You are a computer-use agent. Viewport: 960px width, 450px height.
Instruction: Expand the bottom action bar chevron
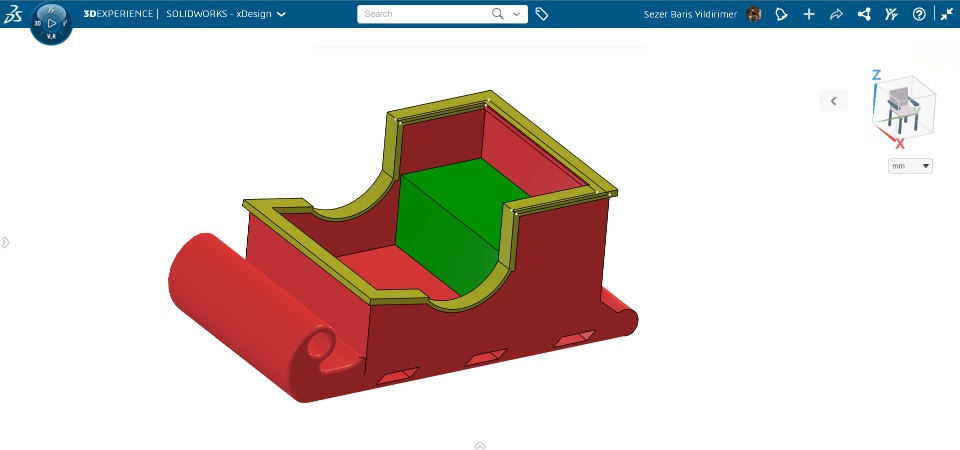[480, 445]
